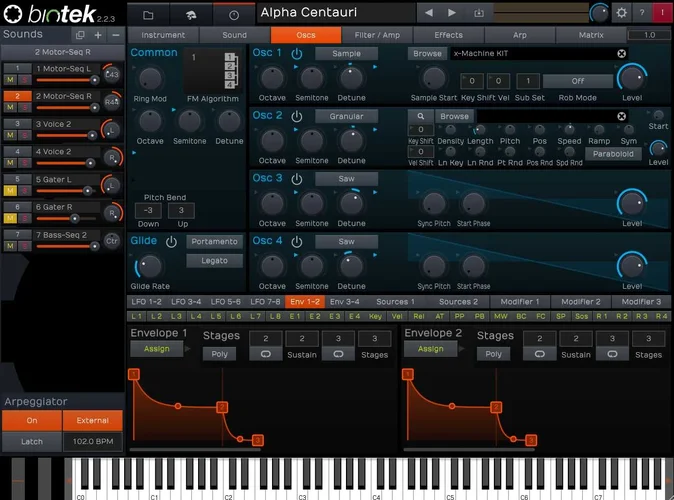Toggle the Osc 1 power button
The image size is (674, 500).
point(297,53)
